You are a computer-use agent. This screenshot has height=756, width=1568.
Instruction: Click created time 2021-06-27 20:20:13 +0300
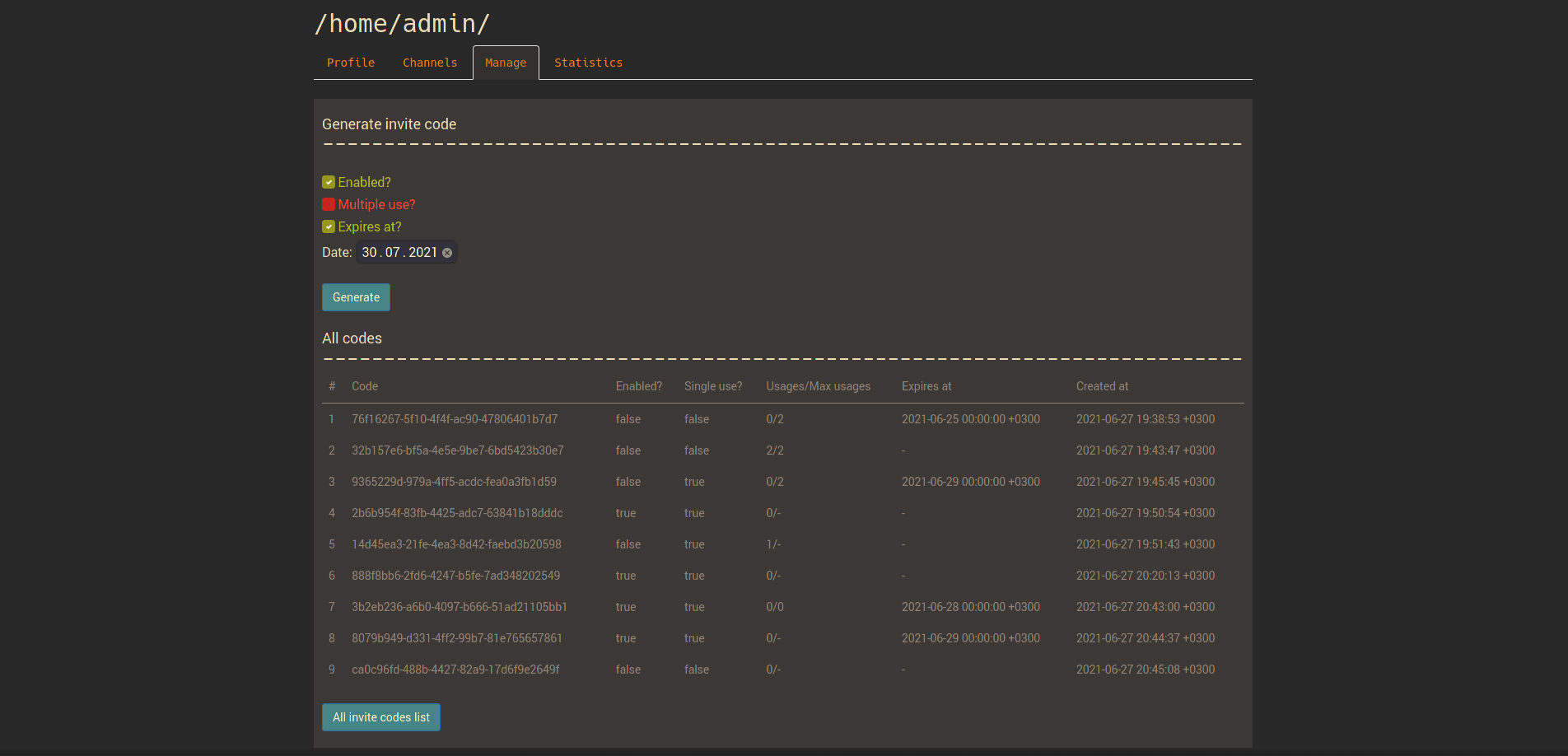pos(1146,576)
